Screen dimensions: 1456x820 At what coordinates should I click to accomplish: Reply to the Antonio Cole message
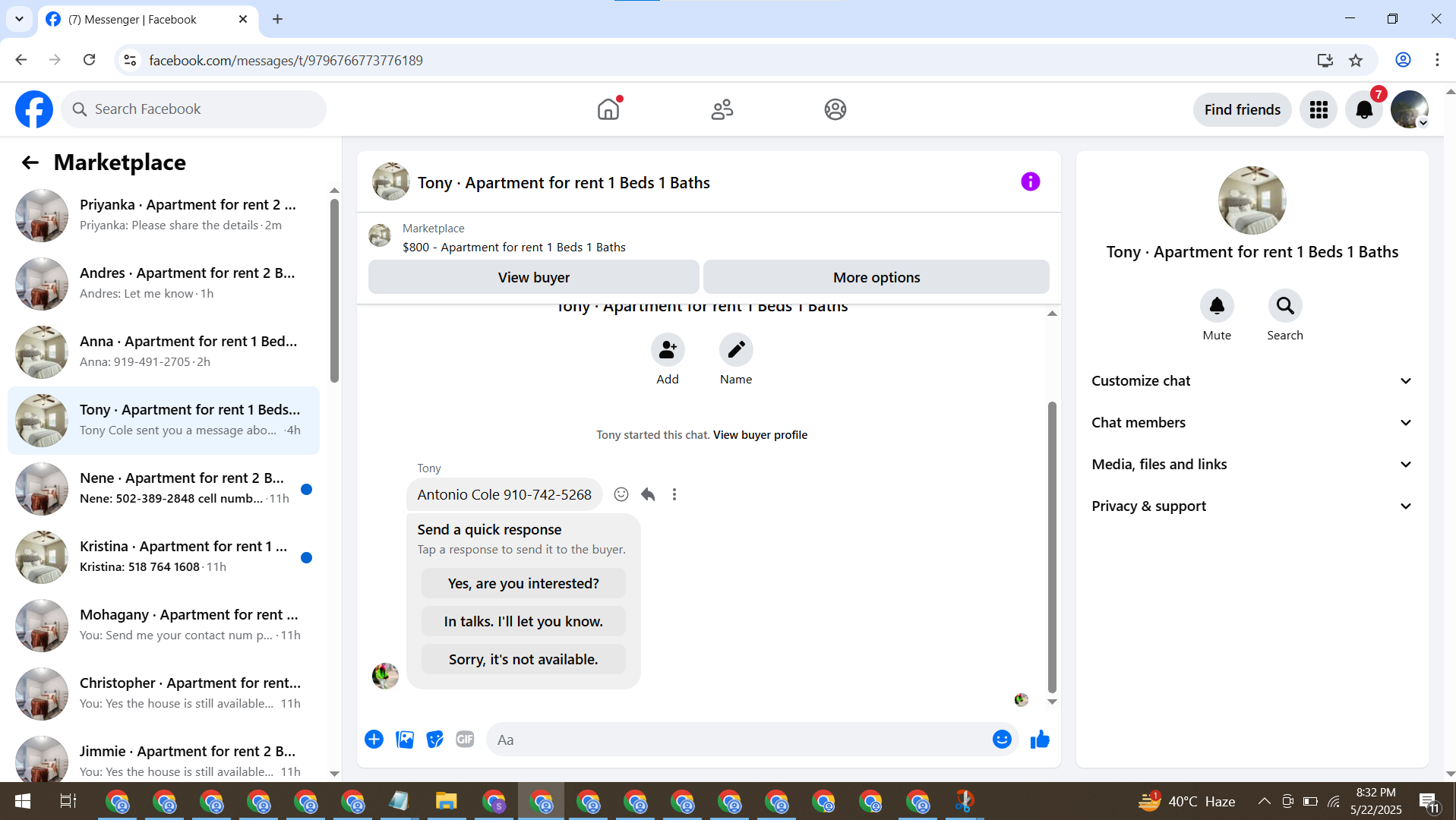648,494
